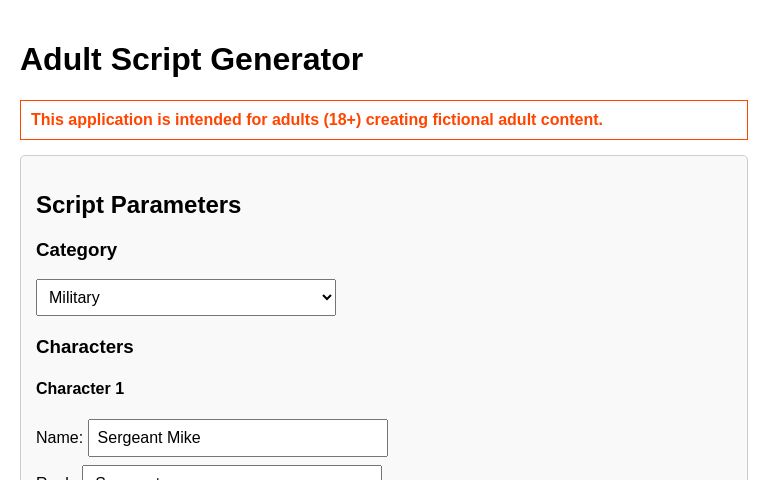The image size is (768, 480).
Task: Click the "Characters" section heading
Action: click(x=84, y=347)
